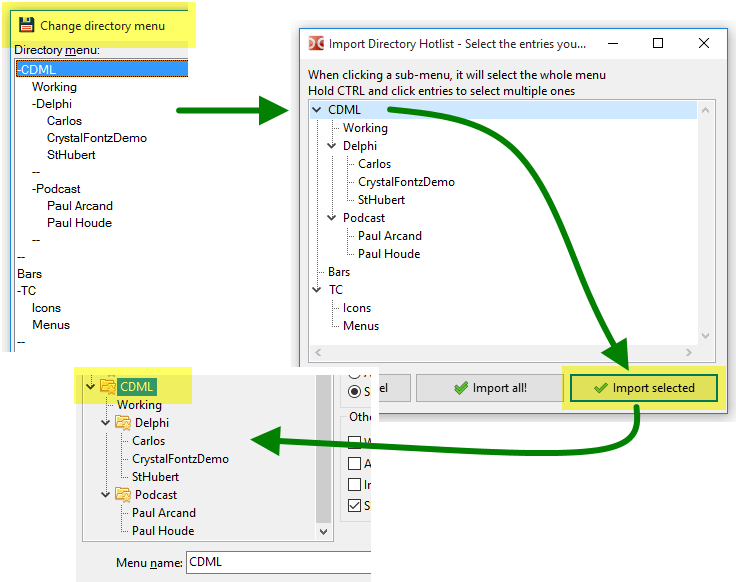Select the -Delphi entry in the Directory menu list
This screenshot has width=736, height=582.
[52, 104]
